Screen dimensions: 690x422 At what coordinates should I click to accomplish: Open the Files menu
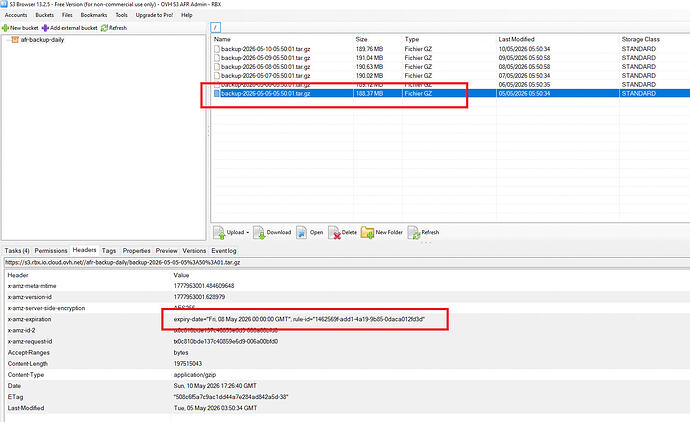tap(67, 15)
